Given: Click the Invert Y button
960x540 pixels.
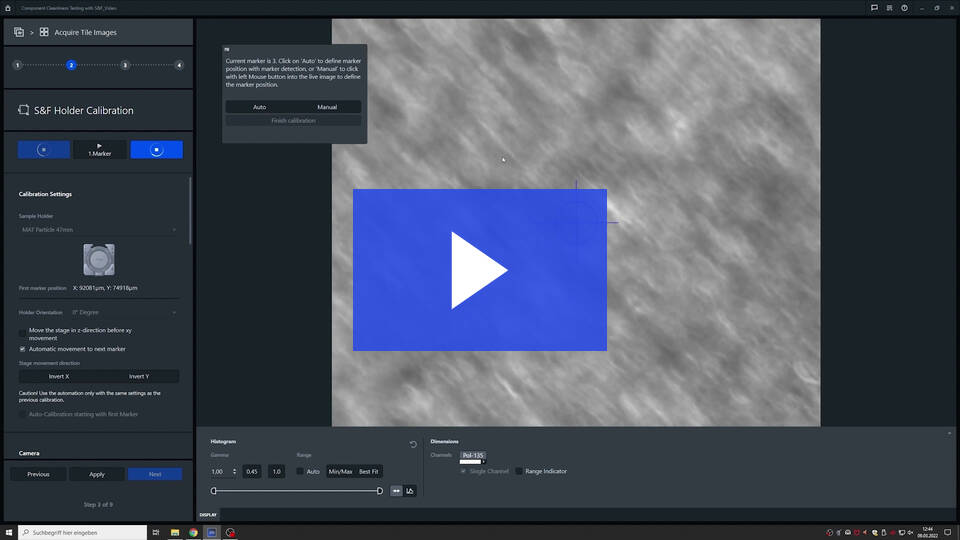Looking at the screenshot, I should (x=139, y=377).
